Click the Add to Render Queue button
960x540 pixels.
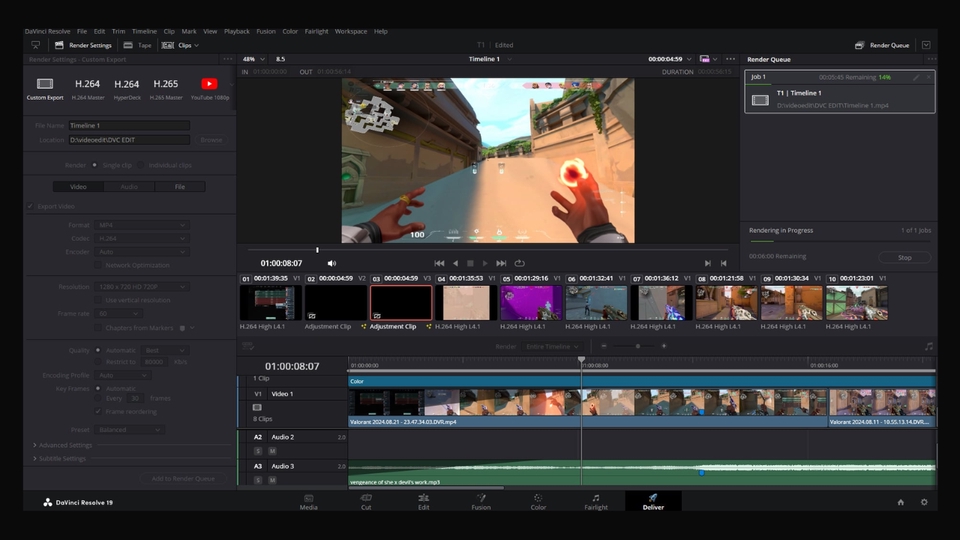pos(182,479)
